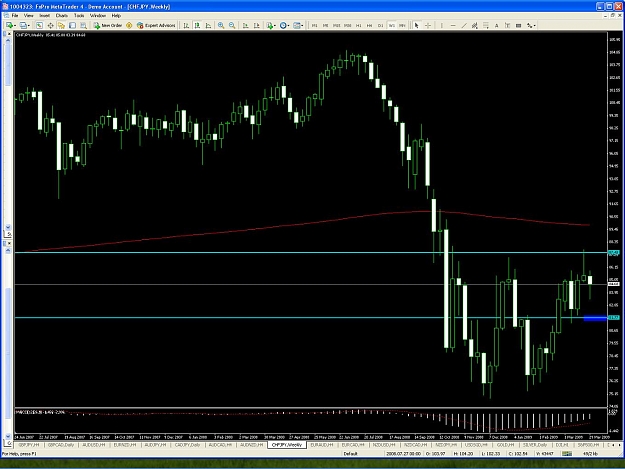
Task: Open the Help menu
Action: coord(116,16)
